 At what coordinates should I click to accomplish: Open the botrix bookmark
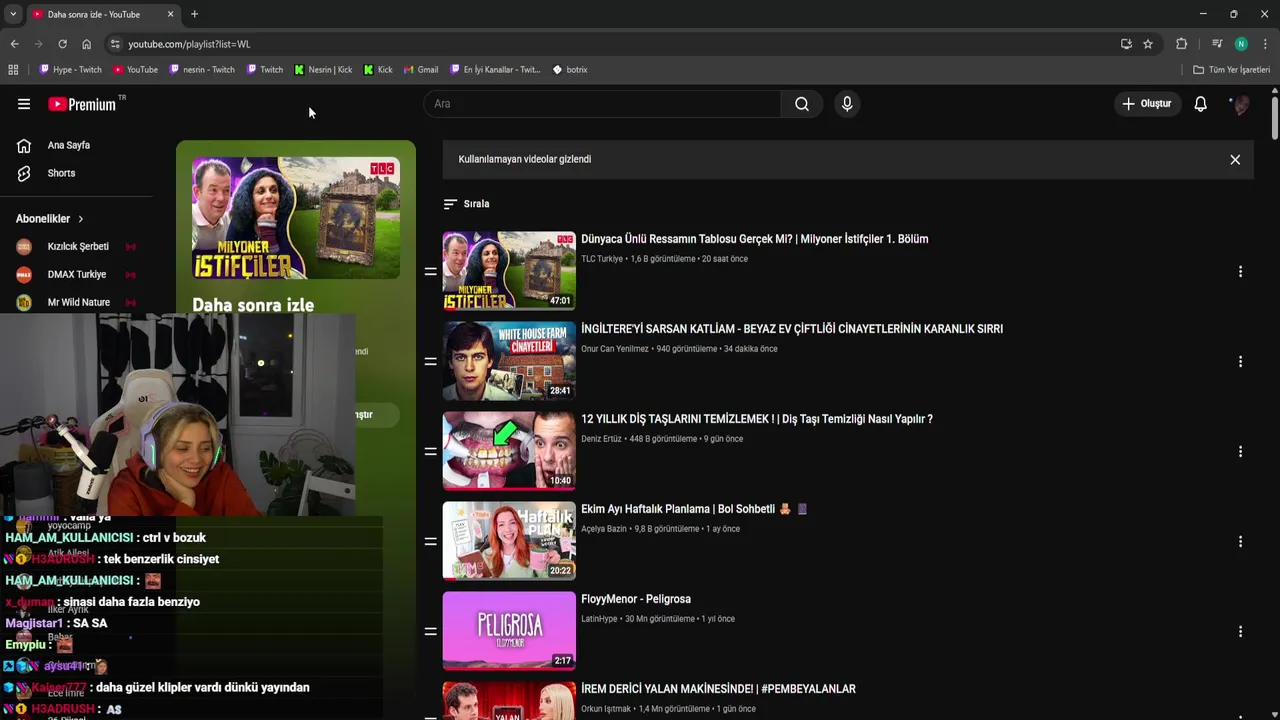pyautogui.click(x=570, y=70)
